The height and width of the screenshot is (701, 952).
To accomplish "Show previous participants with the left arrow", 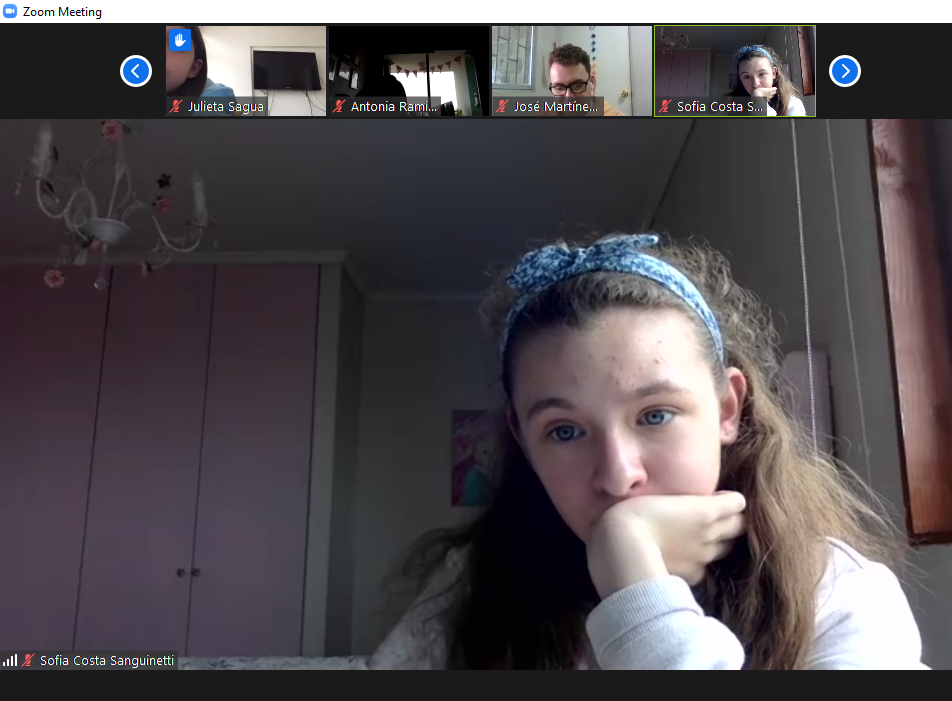I will pyautogui.click(x=136, y=71).
